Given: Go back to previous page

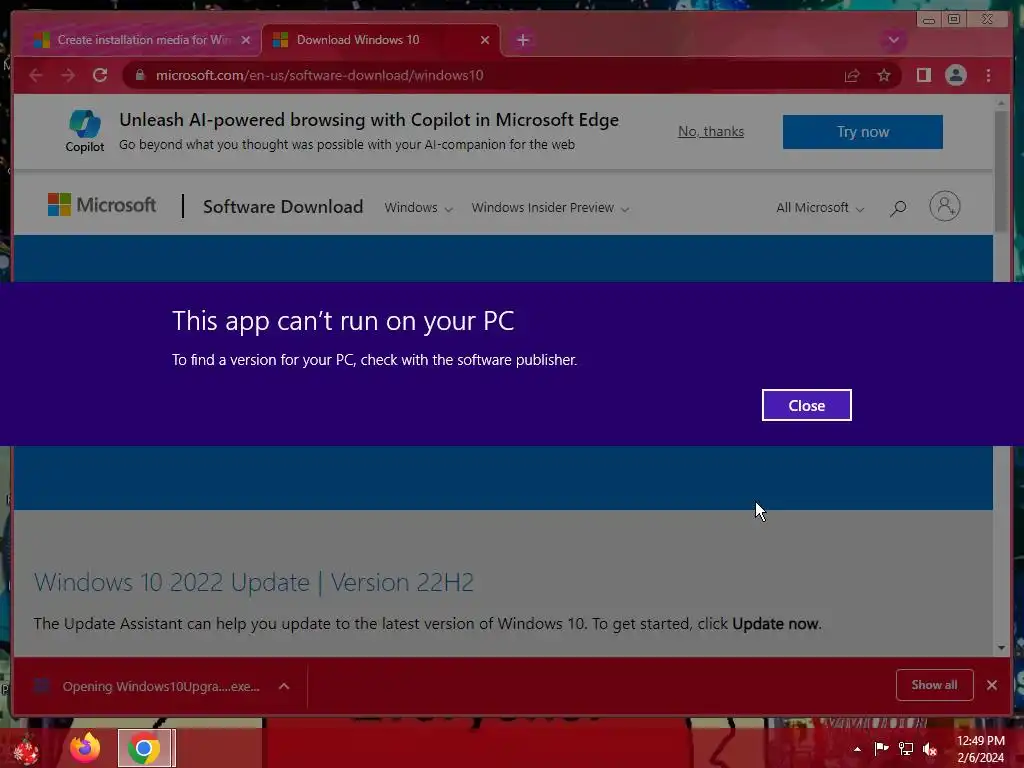Looking at the screenshot, I should pos(36,75).
